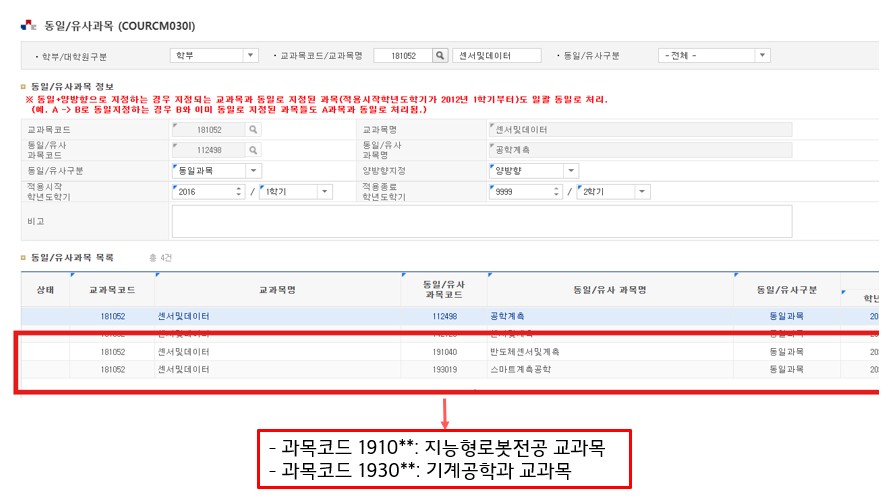Click the search icon beside course code 181052 in top filter
Screen dimensions: 894x502
(440, 56)
